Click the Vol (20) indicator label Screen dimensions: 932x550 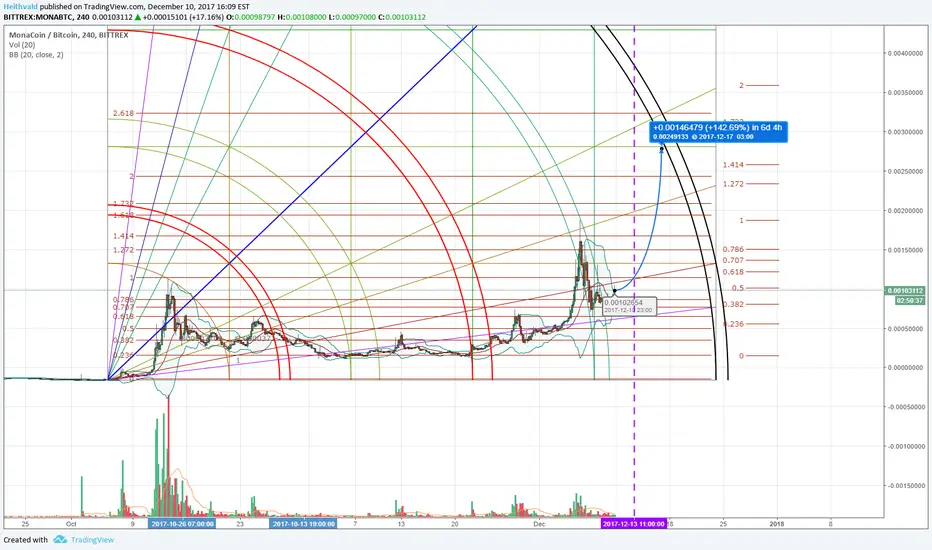pyautogui.click(x=21, y=45)
